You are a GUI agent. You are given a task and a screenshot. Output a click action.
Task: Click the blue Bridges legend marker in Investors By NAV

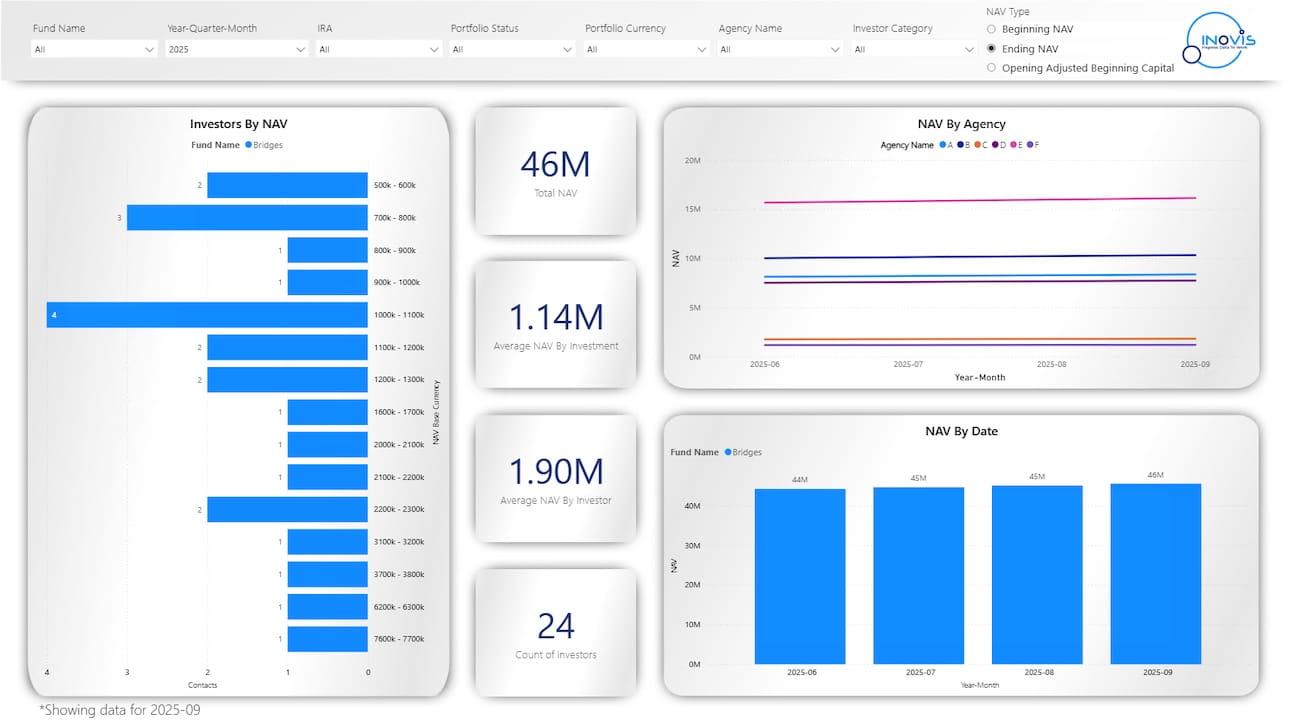[x=249, y=145]
